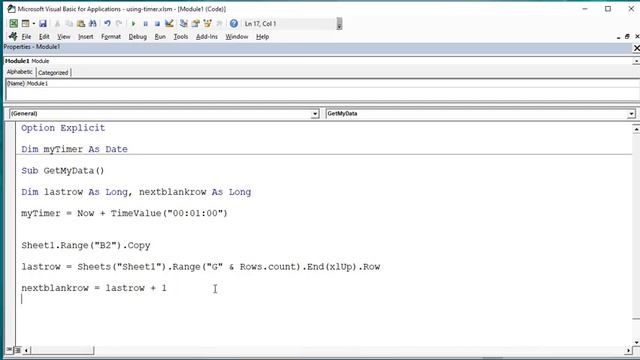Click the horizontal scrollbar left arrow
Image resolution: width=640 pixels, height=360 pixels.
27,350
